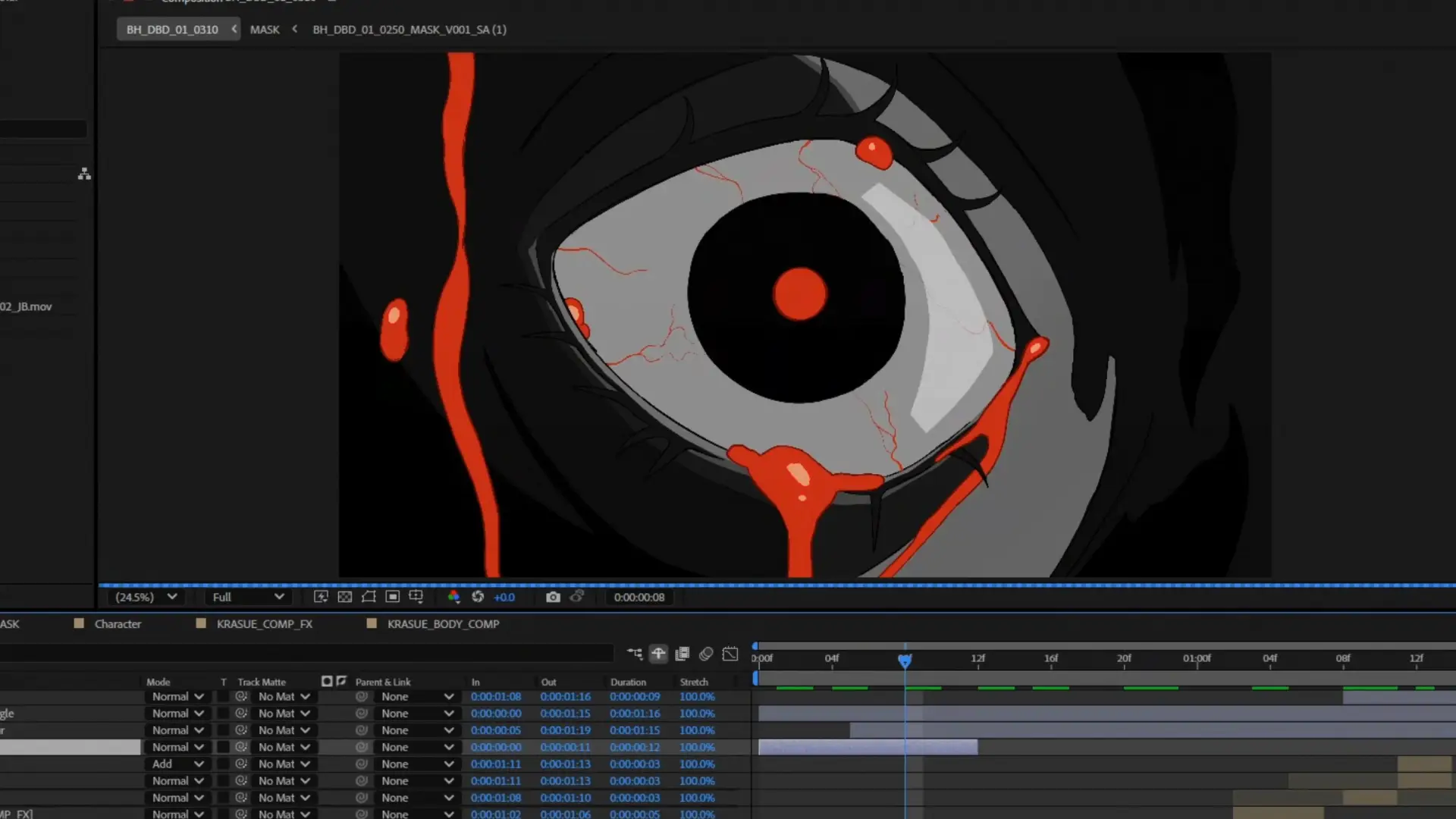1456x819 pixels.
Task: Click the +0.0 exposure value
Action: point(504,597)
